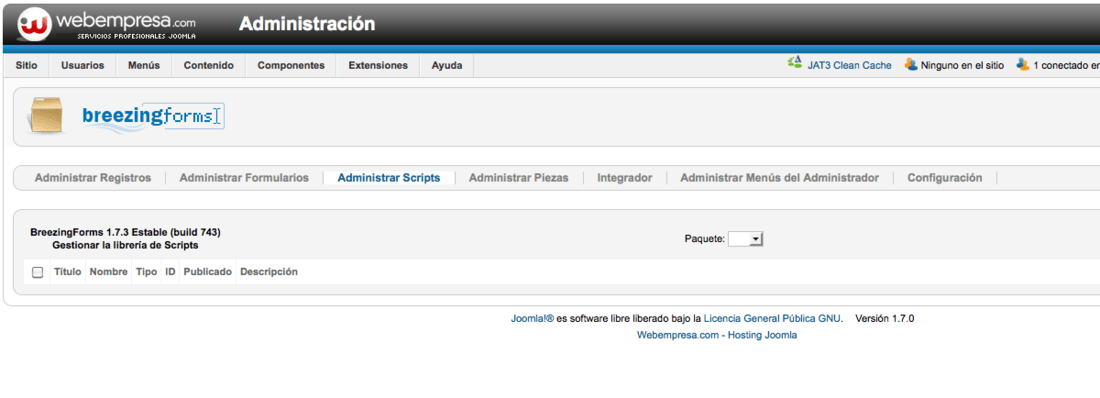
Task: Click the breezingforms logo text
Action: [152, 116]
